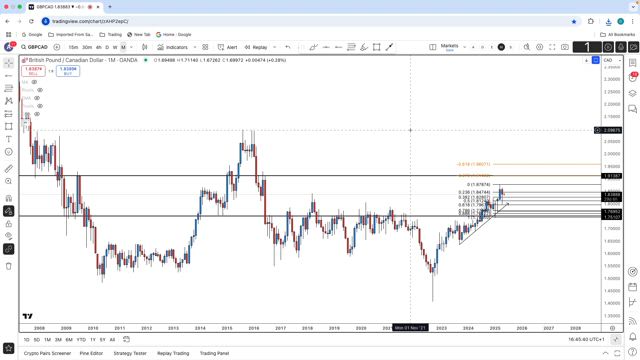This screenshot has height=360, width=640.
Task: Select the 1Y date range button
Action: [x=93, y=340]
